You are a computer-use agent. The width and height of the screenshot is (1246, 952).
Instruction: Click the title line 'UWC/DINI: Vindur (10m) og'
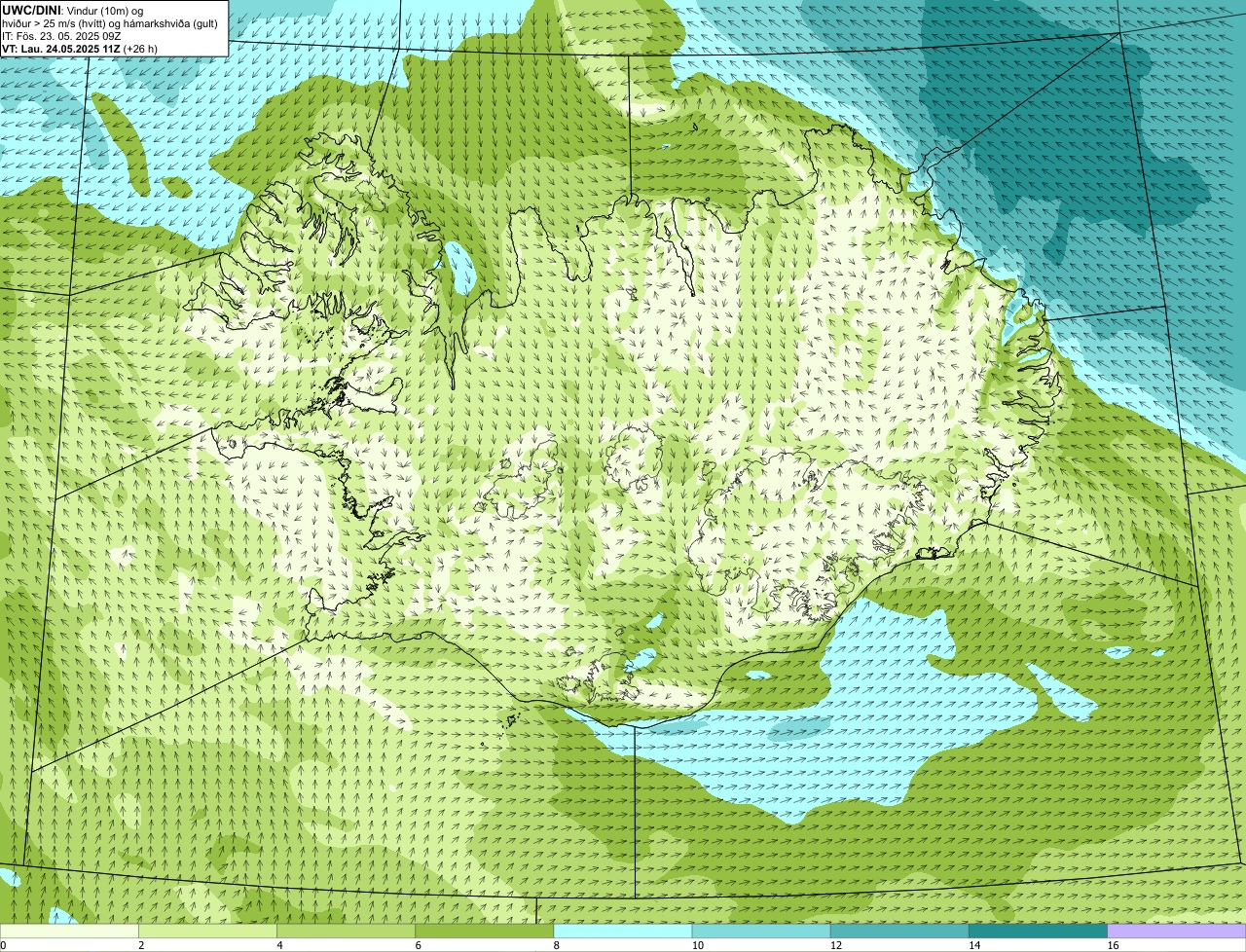(x=72, y=10)
